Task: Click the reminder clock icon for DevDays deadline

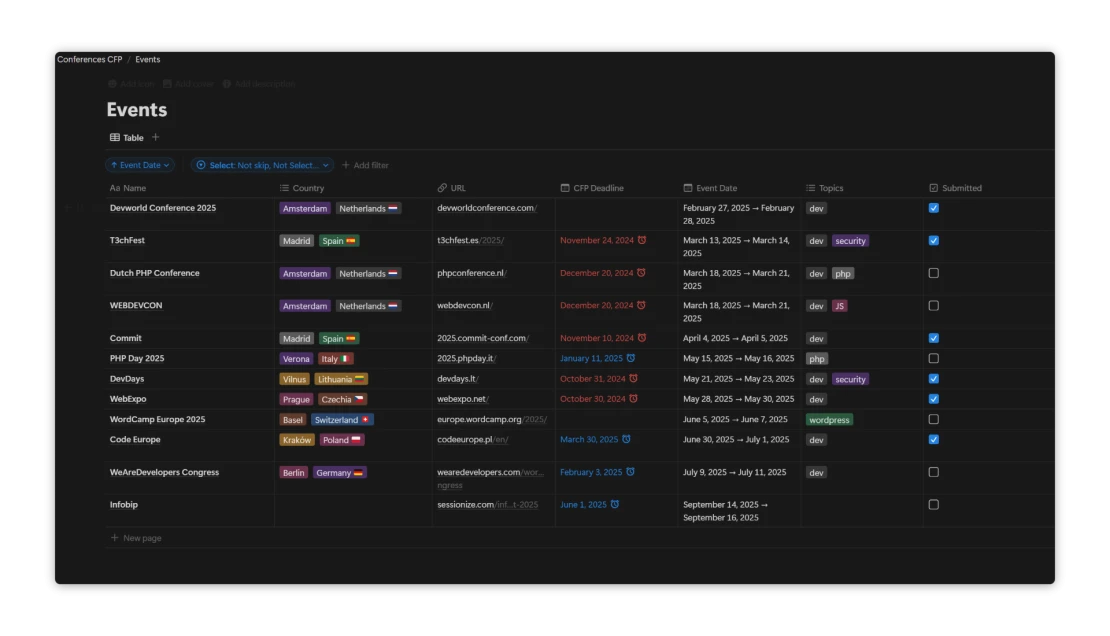Action: click(x=634, y=379)
